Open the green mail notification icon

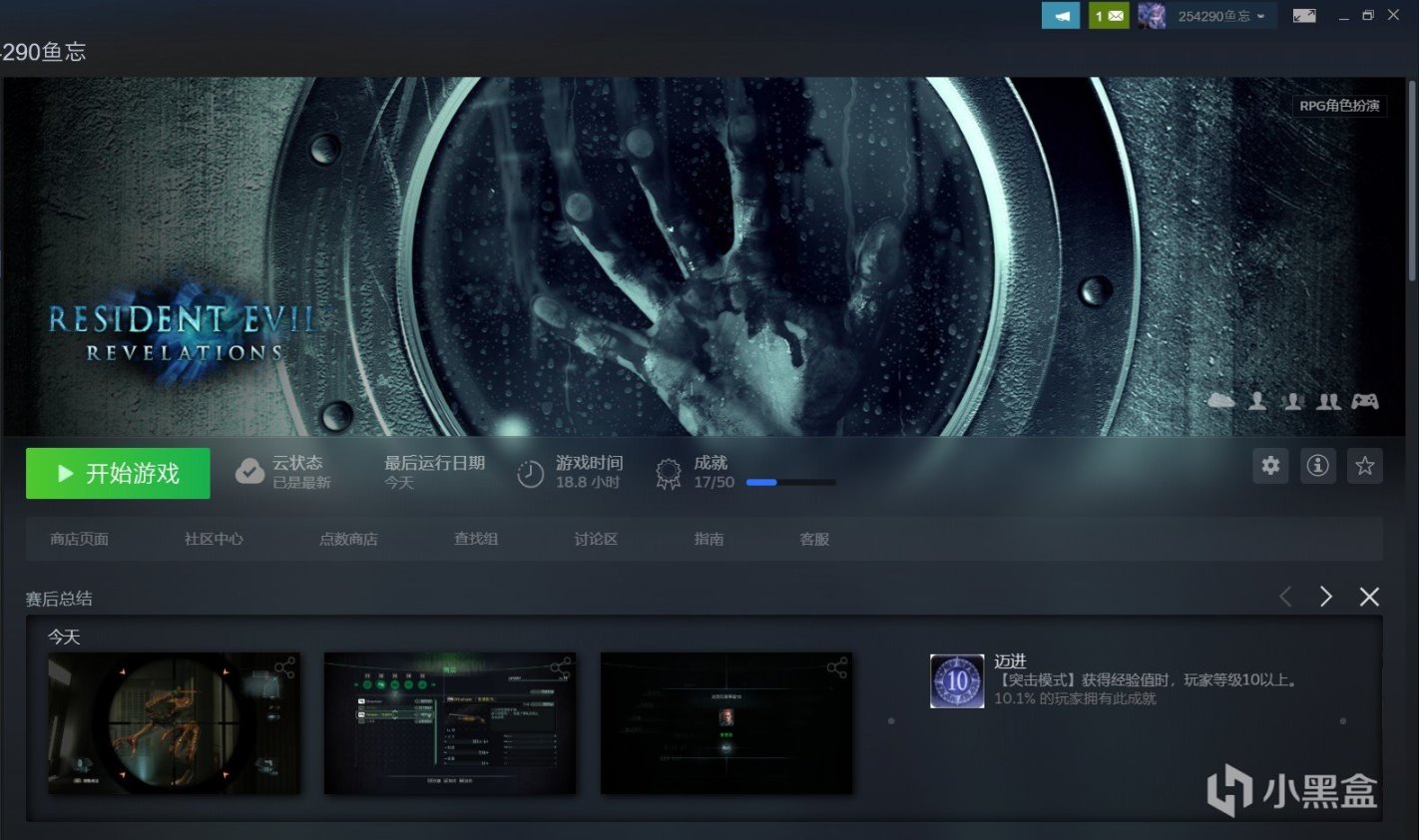(1109, 16)
